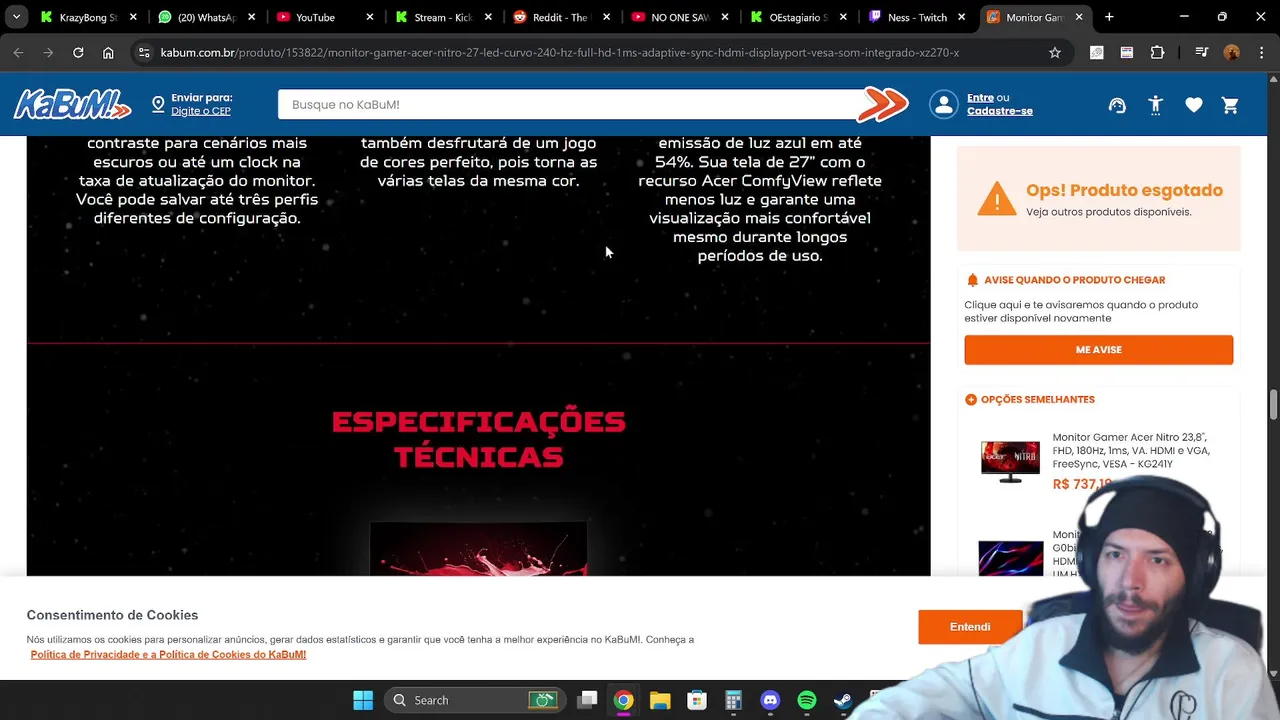Click the KaBuM! logo

coord(72,104)
